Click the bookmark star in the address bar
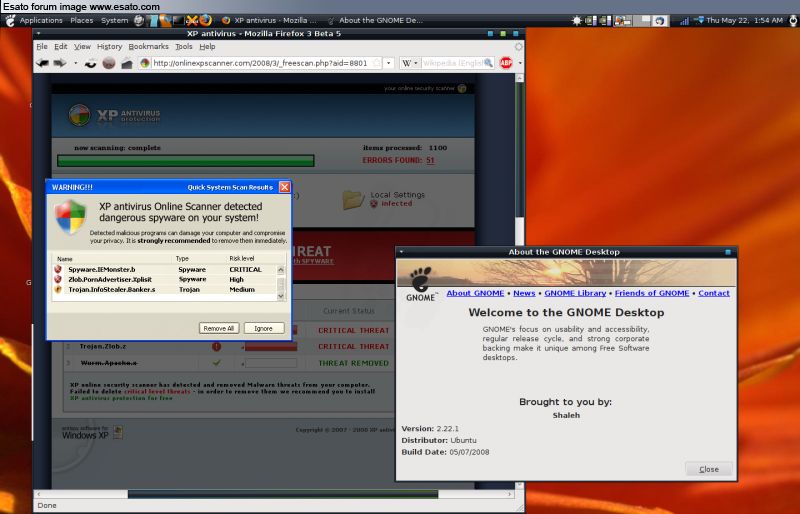This screenshot has width=800, height=514. tap(377, 63)
